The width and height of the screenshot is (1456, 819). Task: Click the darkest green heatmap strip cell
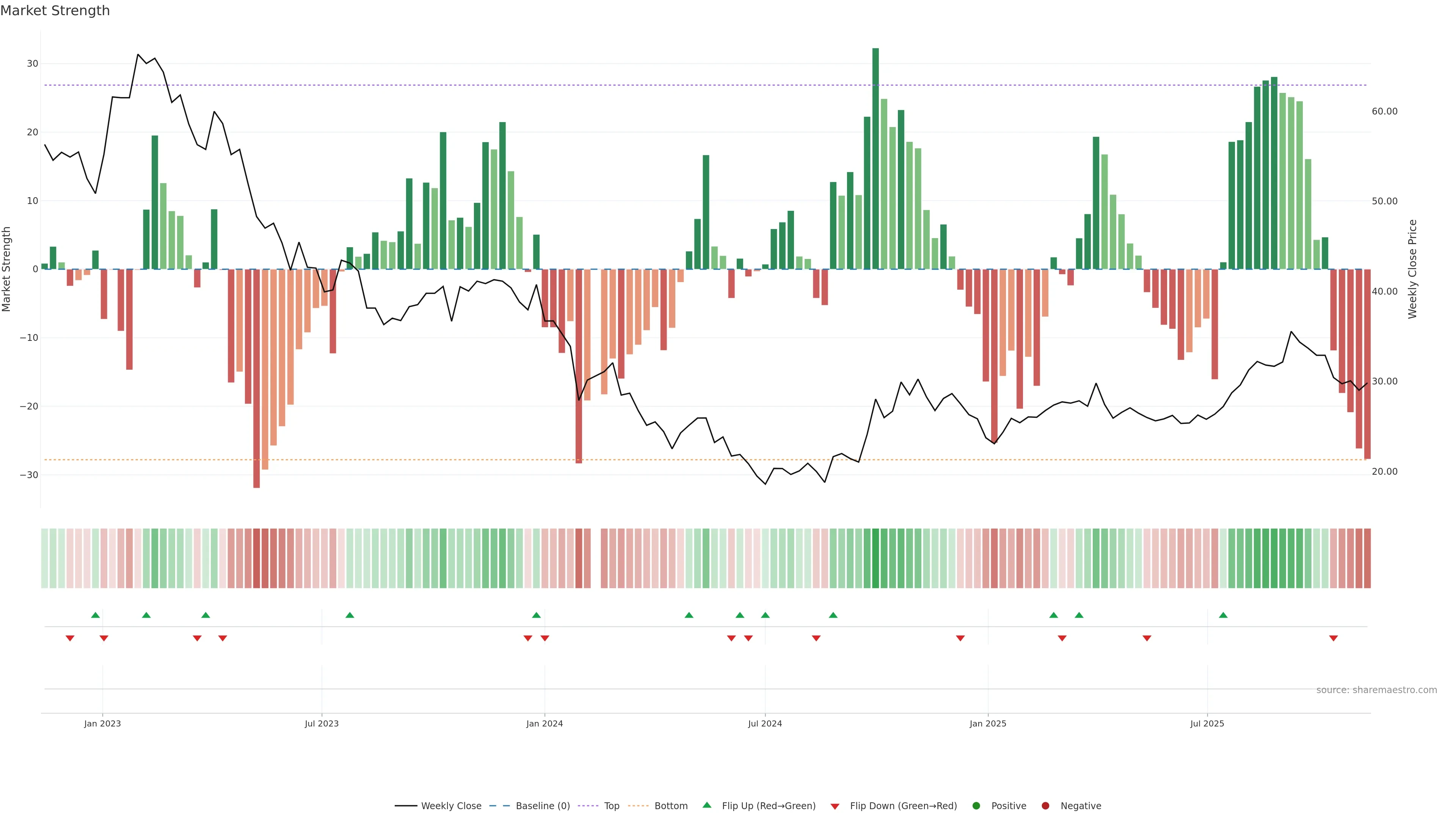(x=875, y=559)
